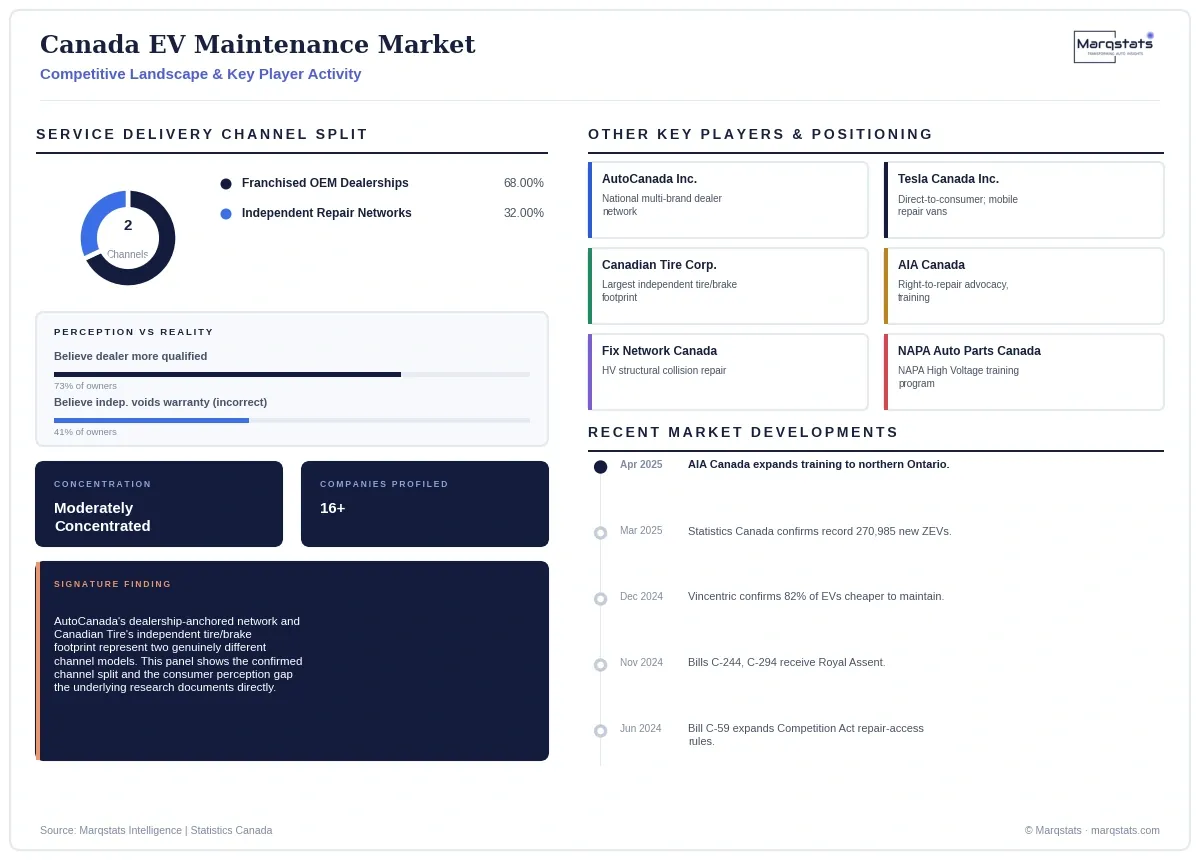The width and height of the screenshot is (1200, 860).
Task: Click Vincentric confirms 82% of EVs entry
Action: [x=816, y=596]
